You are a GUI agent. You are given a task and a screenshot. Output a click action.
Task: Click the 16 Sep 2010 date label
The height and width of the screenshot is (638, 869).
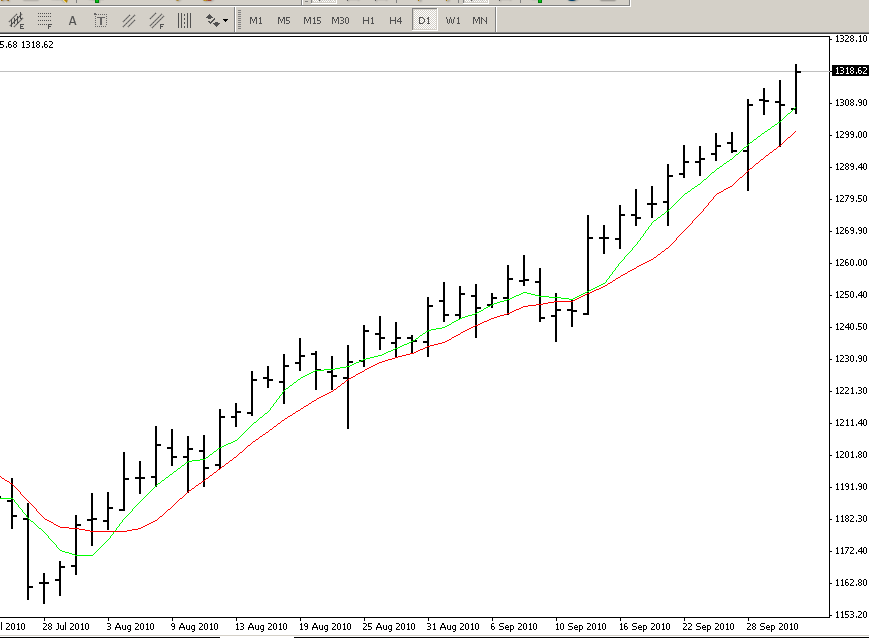coord(645,626)
